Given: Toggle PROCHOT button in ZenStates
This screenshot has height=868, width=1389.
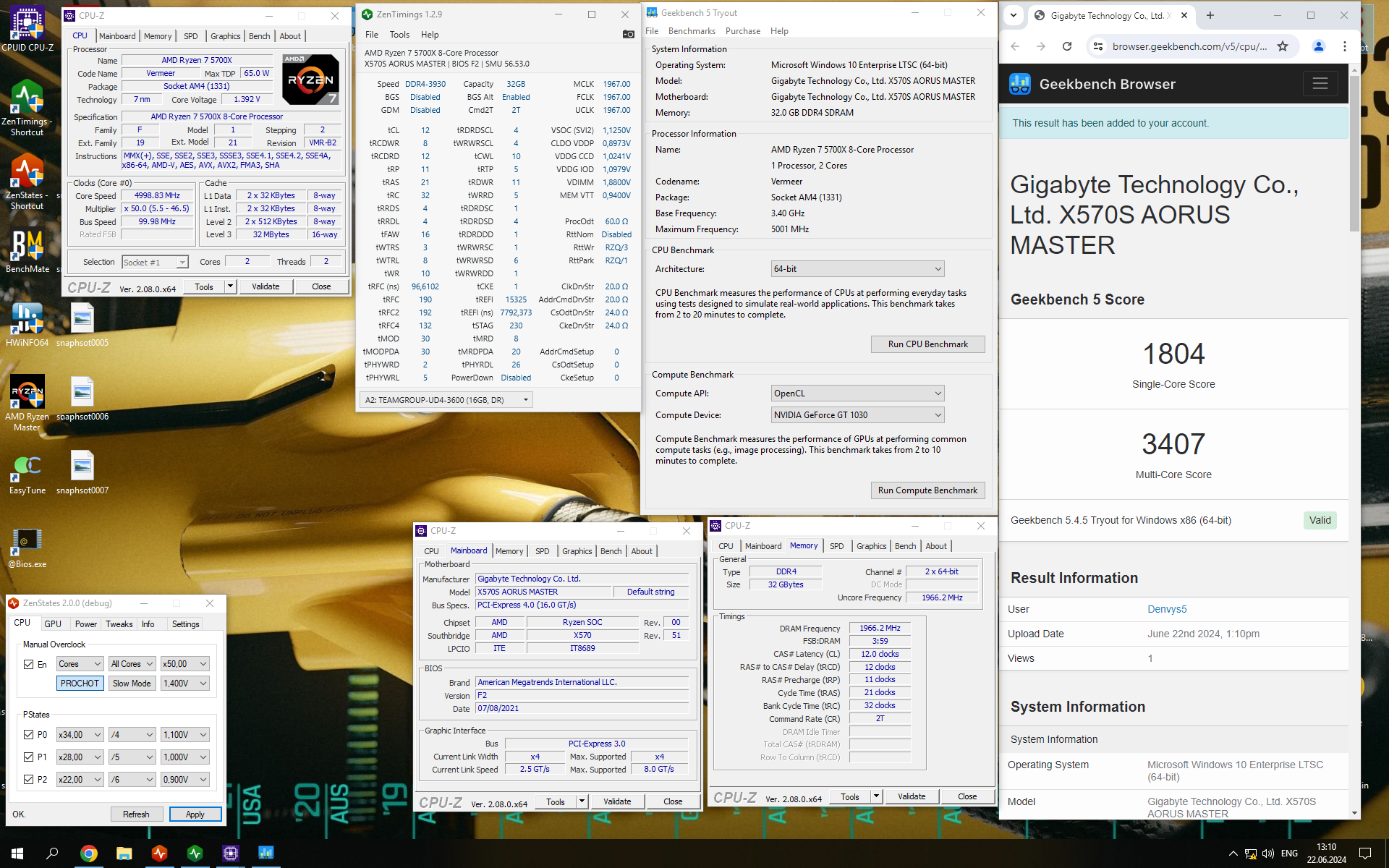Looking at the screenshot, I should click(80, 683).
